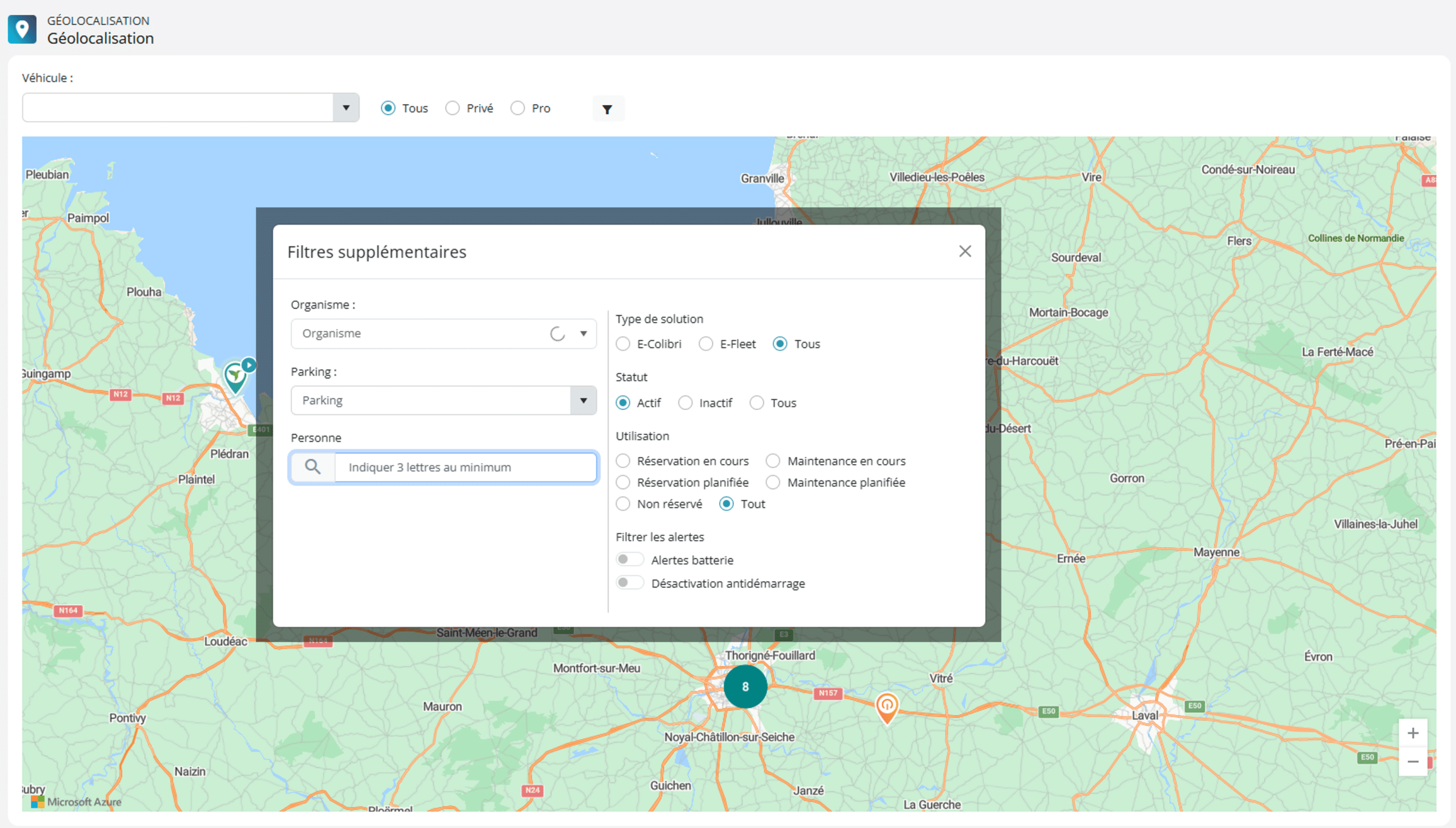
Task: Click the Mortain-Bocage map label
Action: click(1068, 313)
